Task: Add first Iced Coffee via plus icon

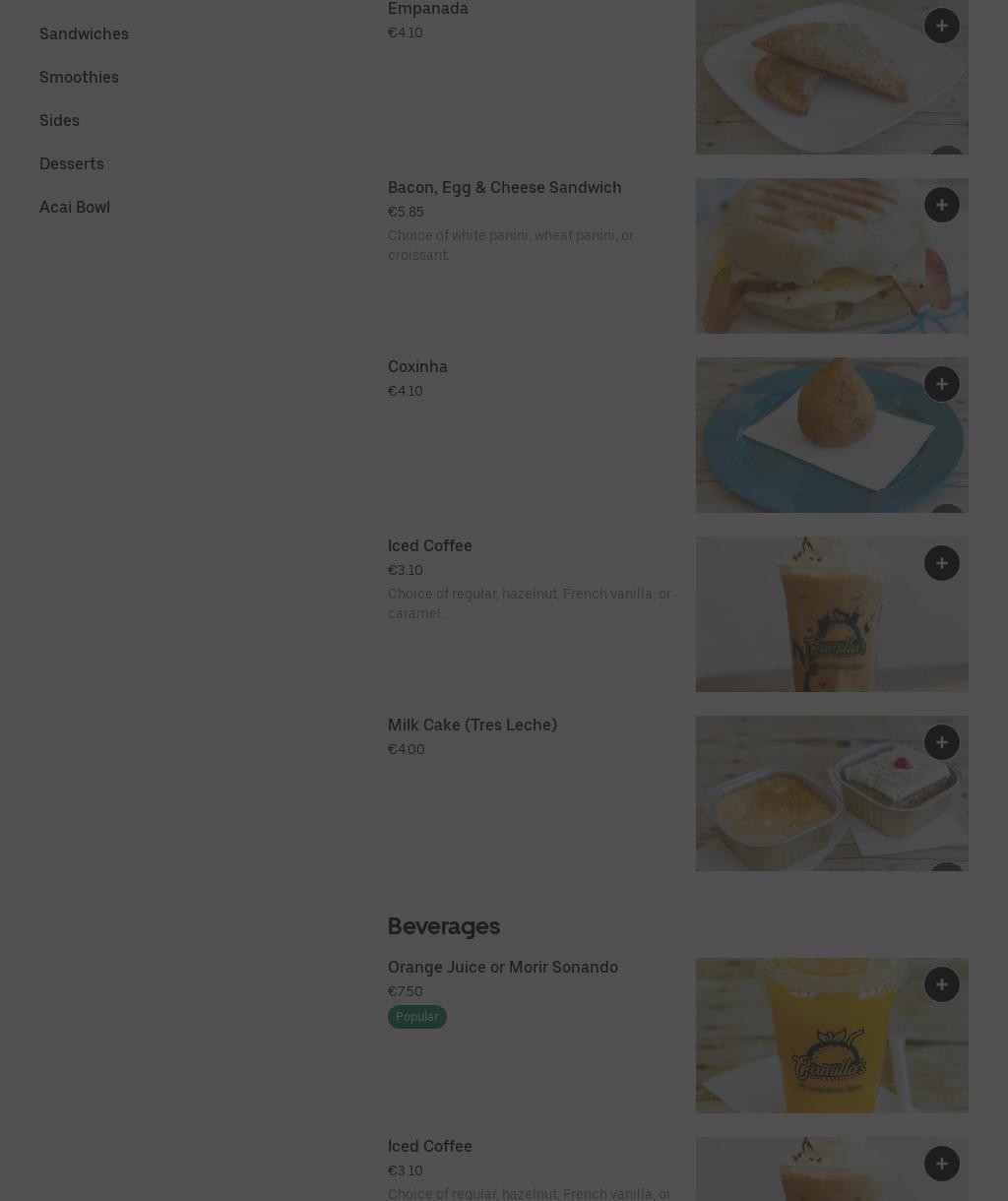Action: [x=942, y=563]
